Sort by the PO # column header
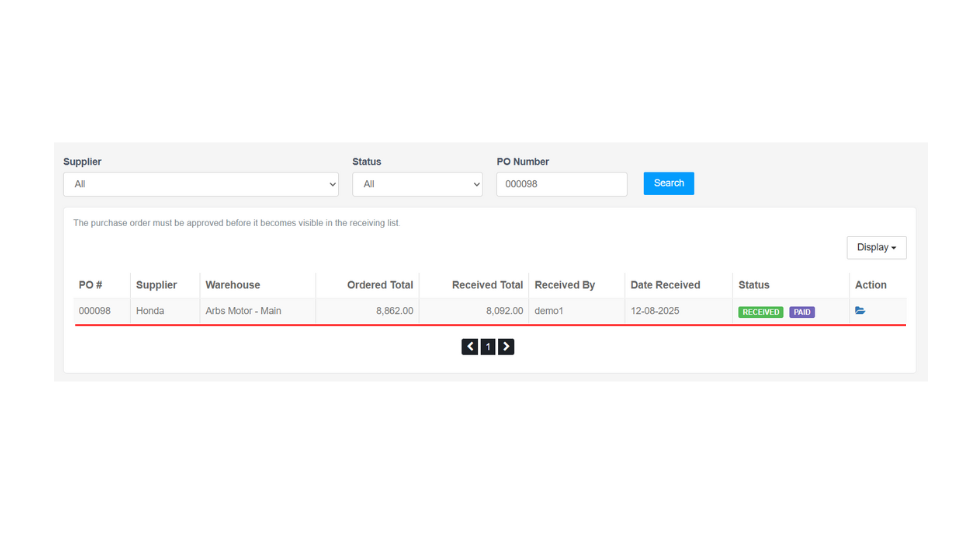Image resolution: width=960 pixels, height=540 pixels. click(x=91, y=285)
